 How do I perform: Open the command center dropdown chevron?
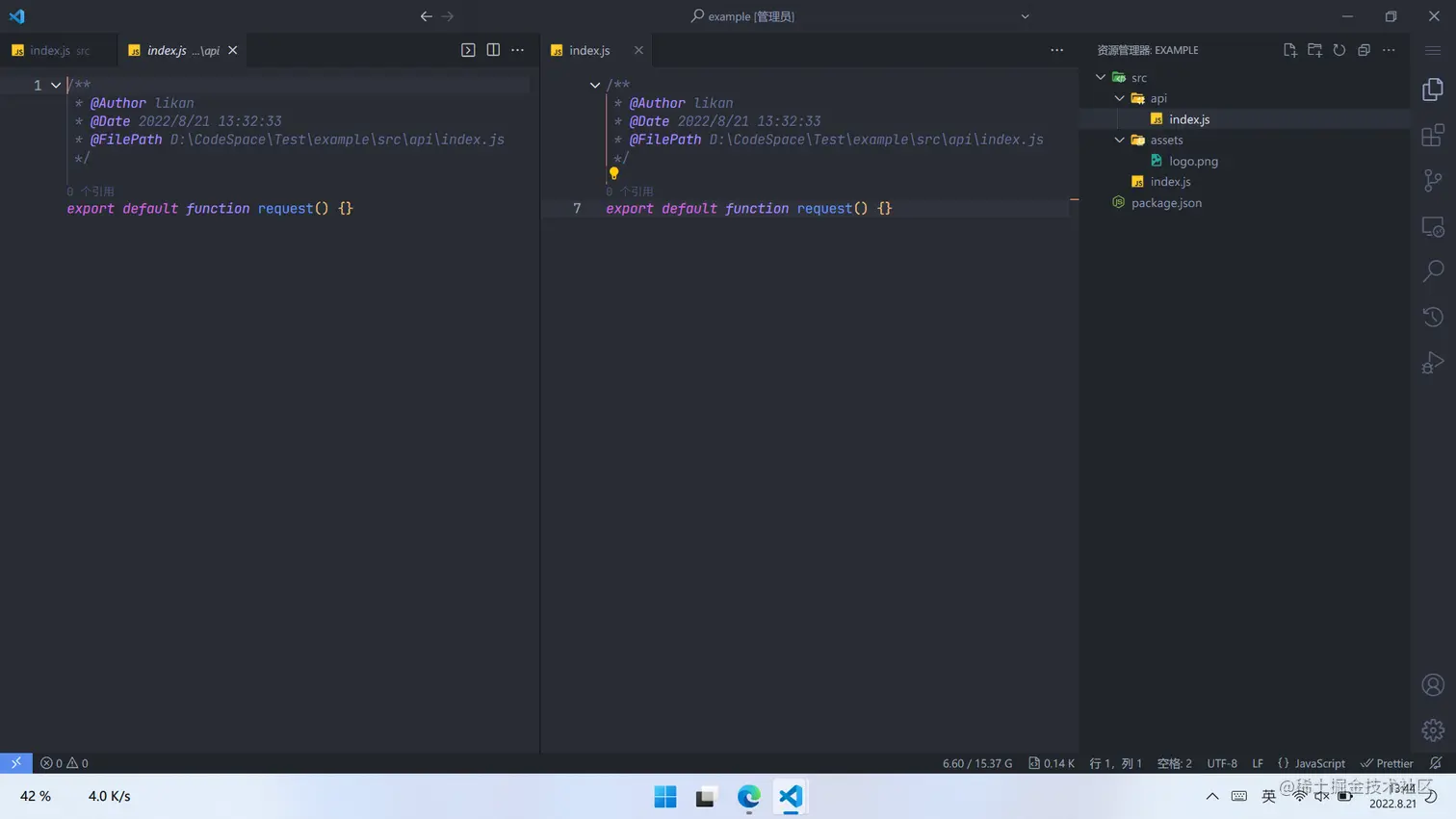click(1025, 16)
